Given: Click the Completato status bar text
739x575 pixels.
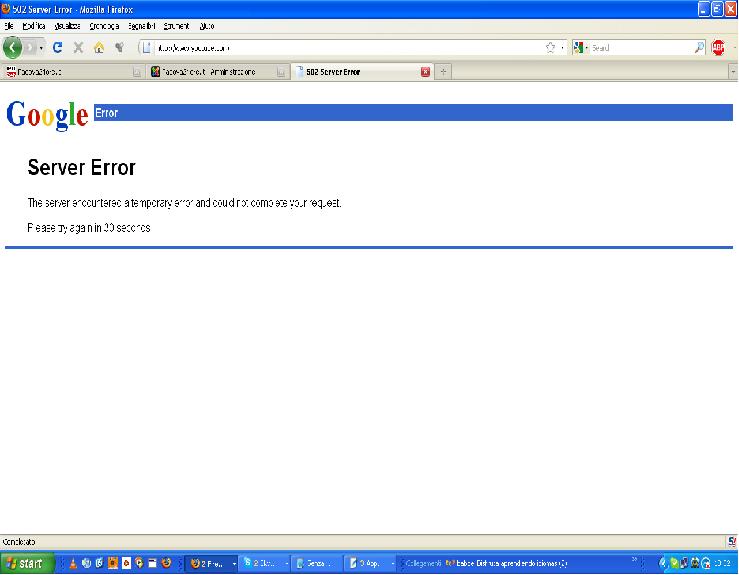Looking at the screenshot, I should coord(18,542).
